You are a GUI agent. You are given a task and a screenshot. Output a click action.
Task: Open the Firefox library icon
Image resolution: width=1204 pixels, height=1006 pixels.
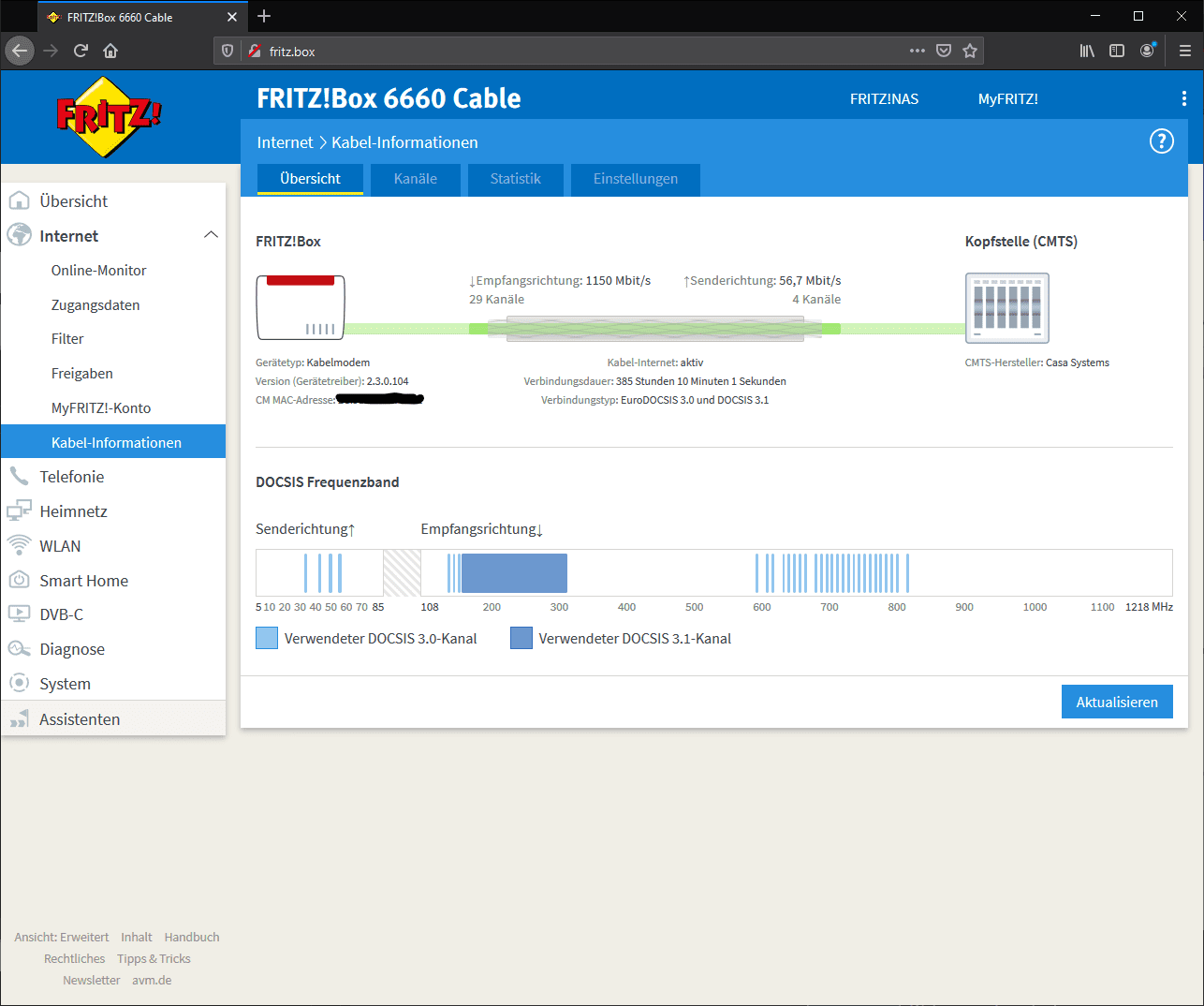(1087, 51)
